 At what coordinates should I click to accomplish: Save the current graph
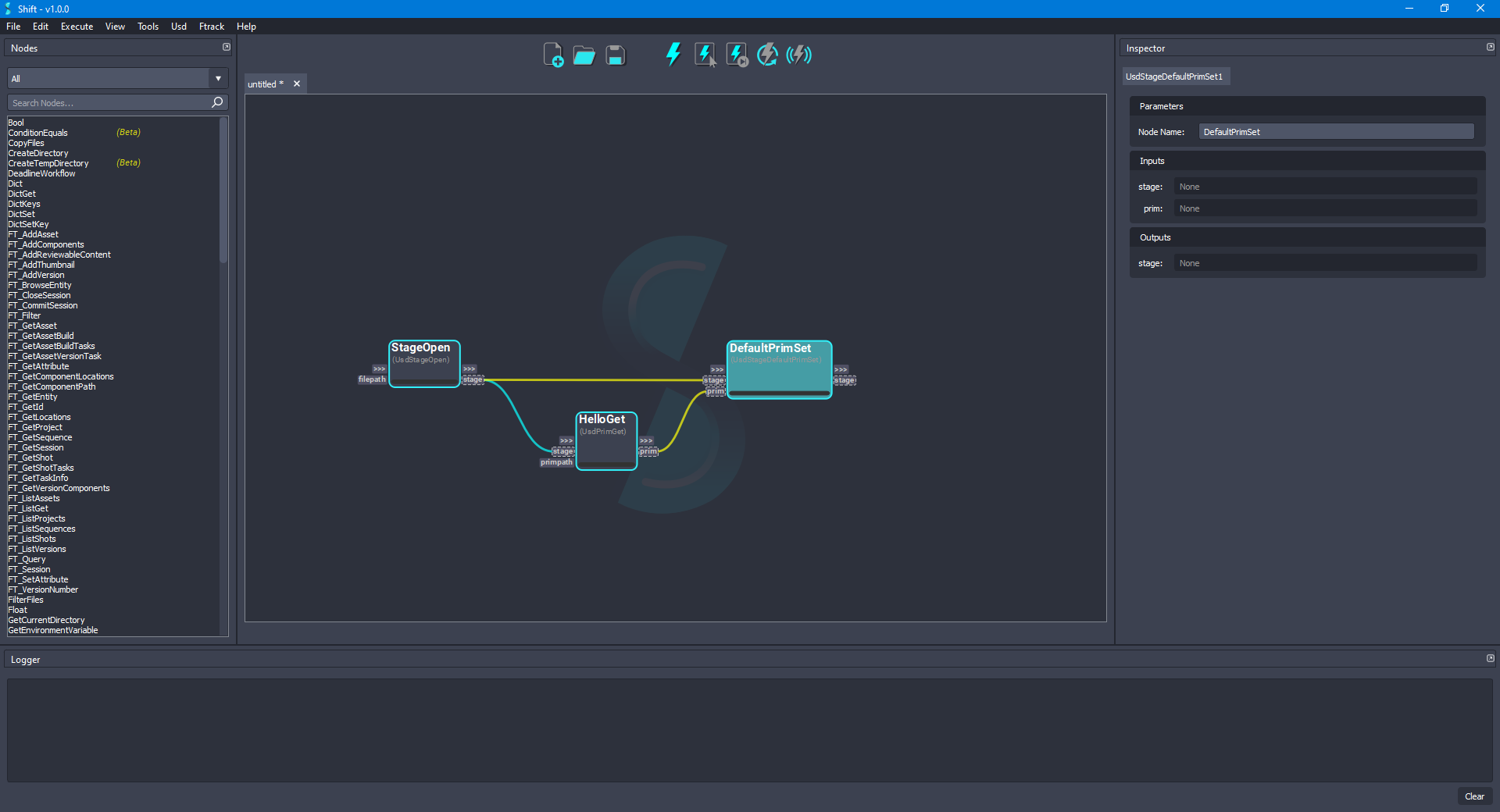tap(616, 55)
